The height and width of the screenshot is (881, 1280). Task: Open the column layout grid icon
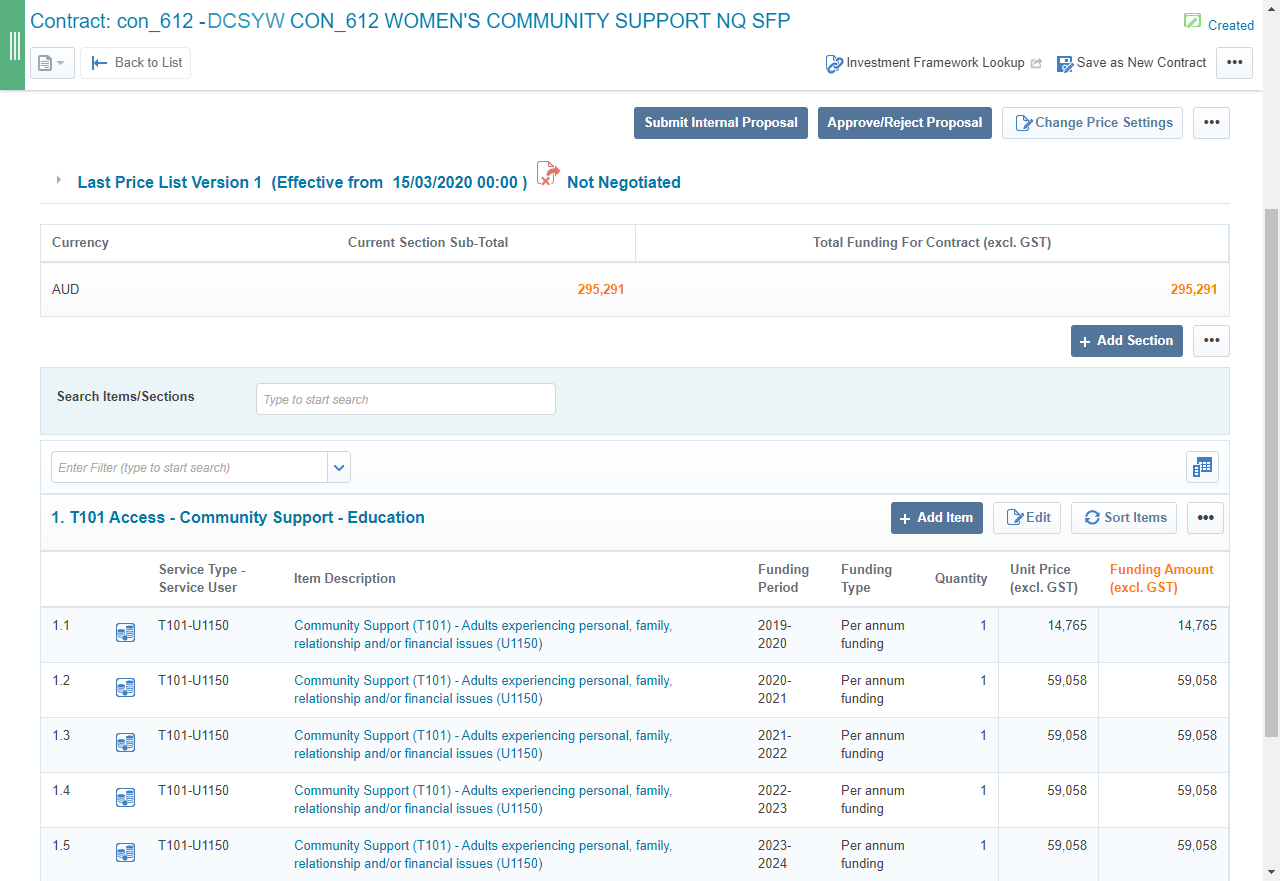pyautogui.click(x=1202, y=467)
